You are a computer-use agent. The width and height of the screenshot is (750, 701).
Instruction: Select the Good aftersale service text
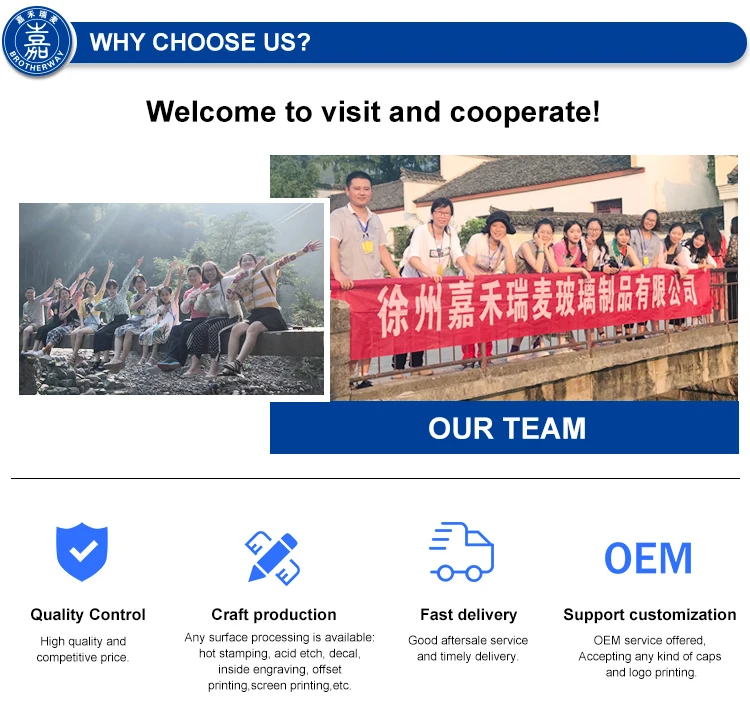(x=468, y=648)
